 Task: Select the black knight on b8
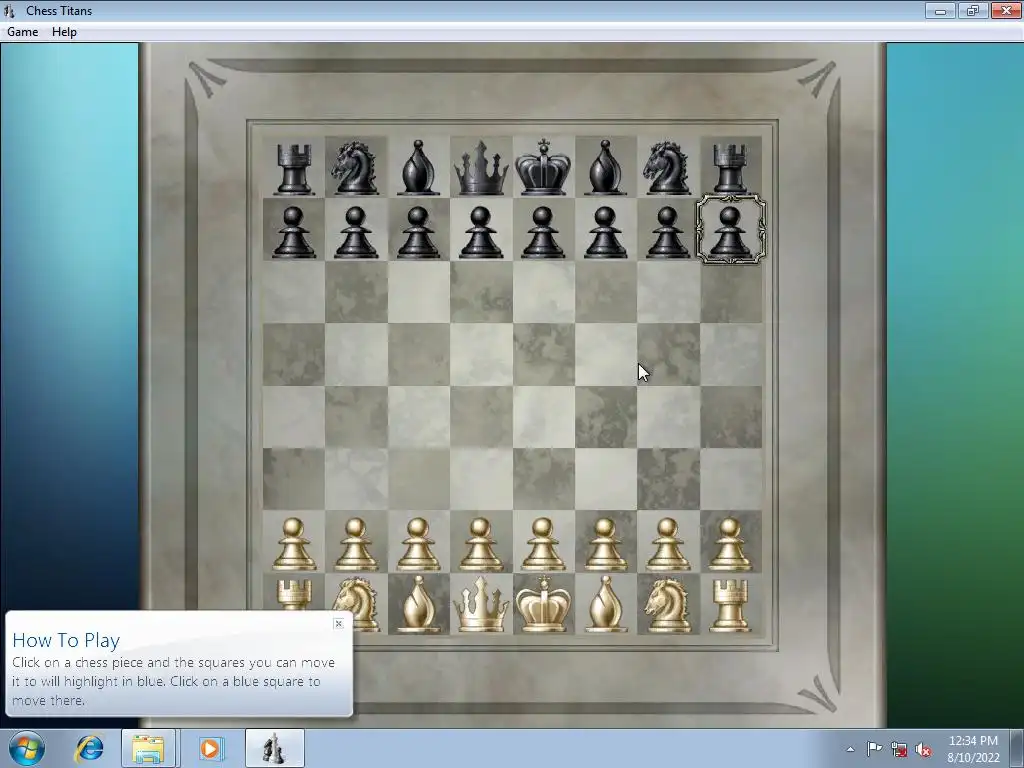point(356,168)
